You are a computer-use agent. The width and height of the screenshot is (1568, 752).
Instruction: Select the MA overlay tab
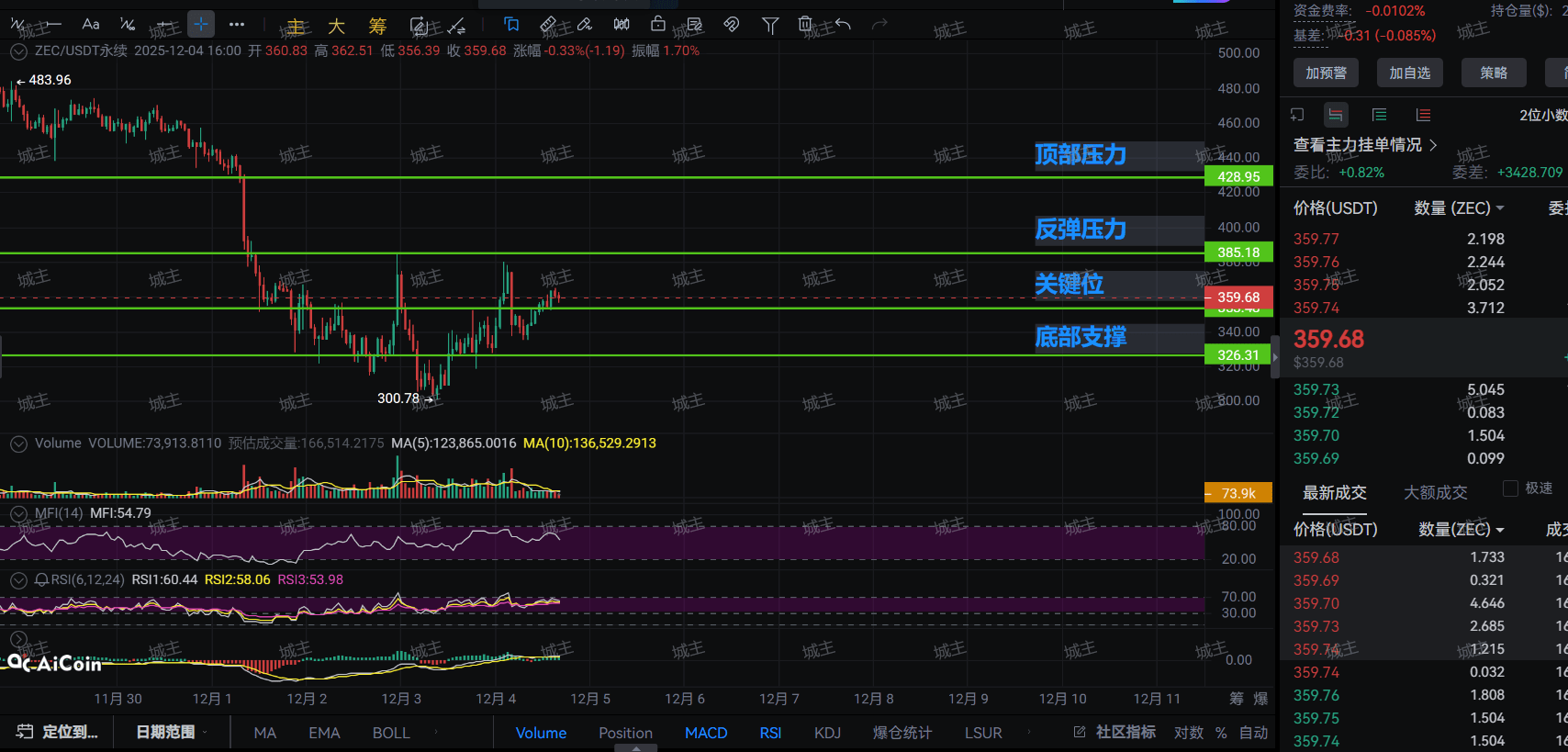[x=264, y=733]
